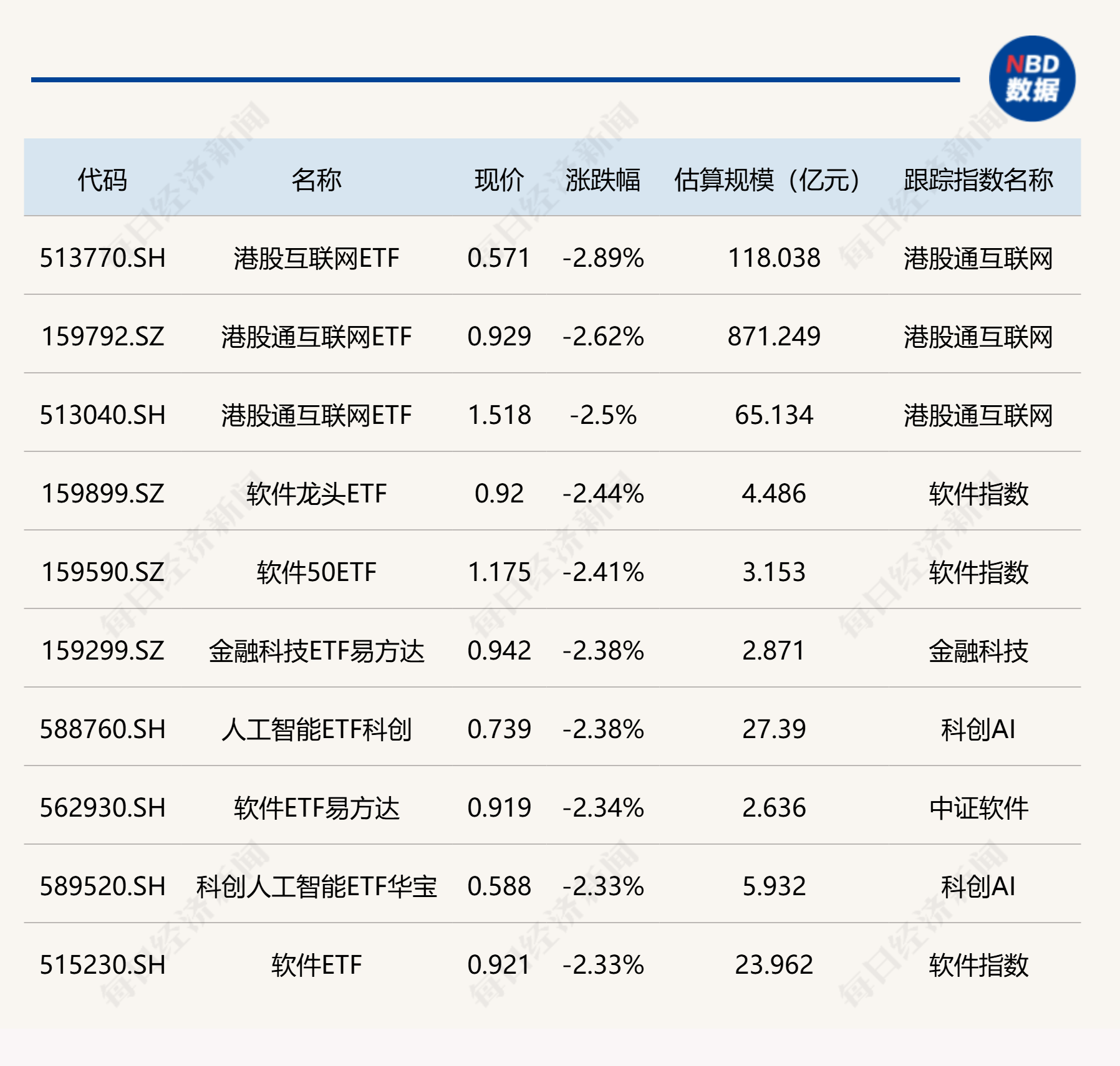1120x1066 pixels.
Task: Select the 名称 column header
Action: 316,180
